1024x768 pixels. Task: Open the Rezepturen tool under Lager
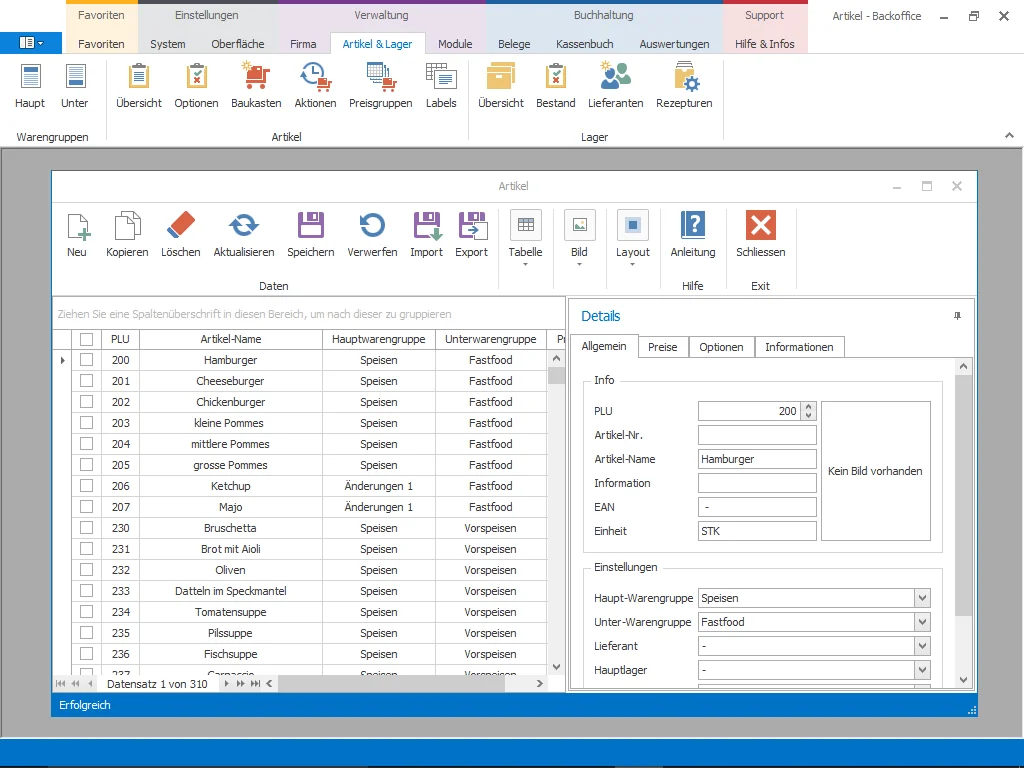pos(684,85)
